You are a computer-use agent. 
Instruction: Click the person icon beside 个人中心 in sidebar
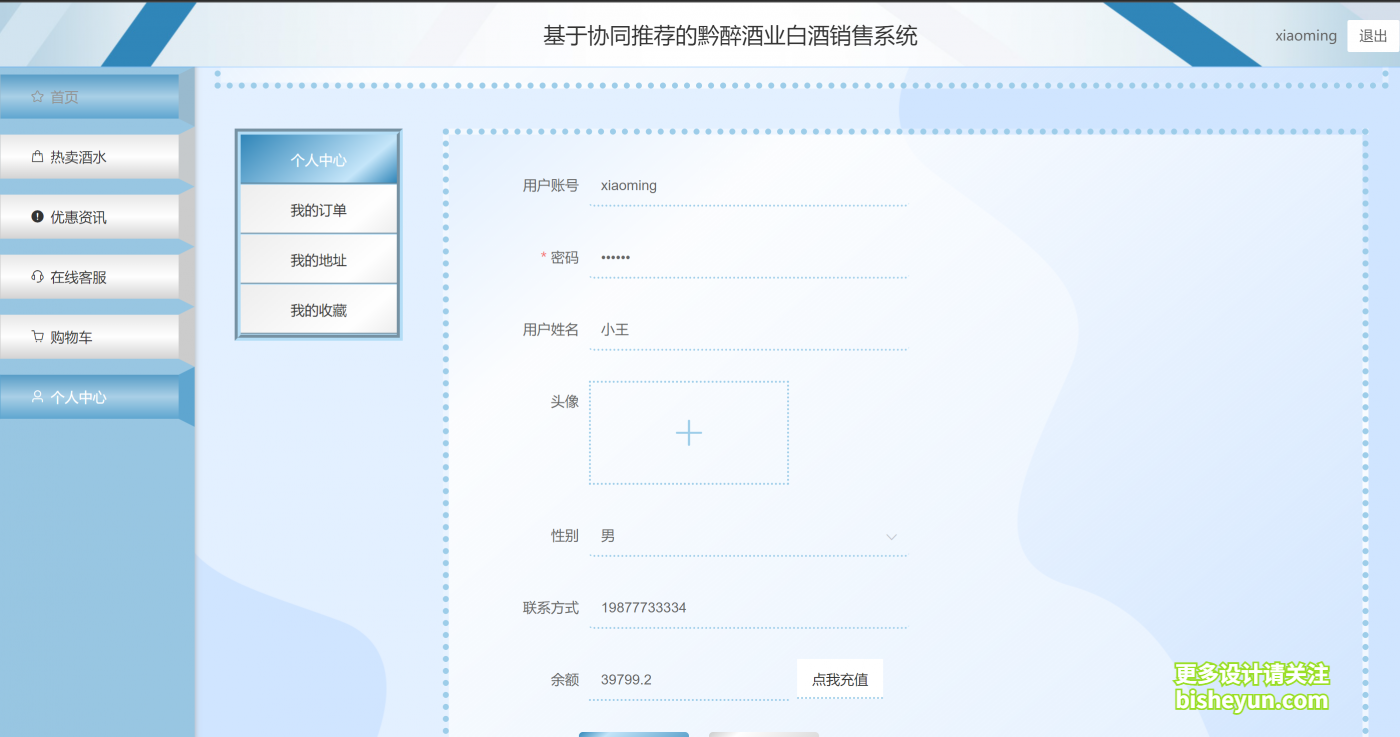[37, 397]
